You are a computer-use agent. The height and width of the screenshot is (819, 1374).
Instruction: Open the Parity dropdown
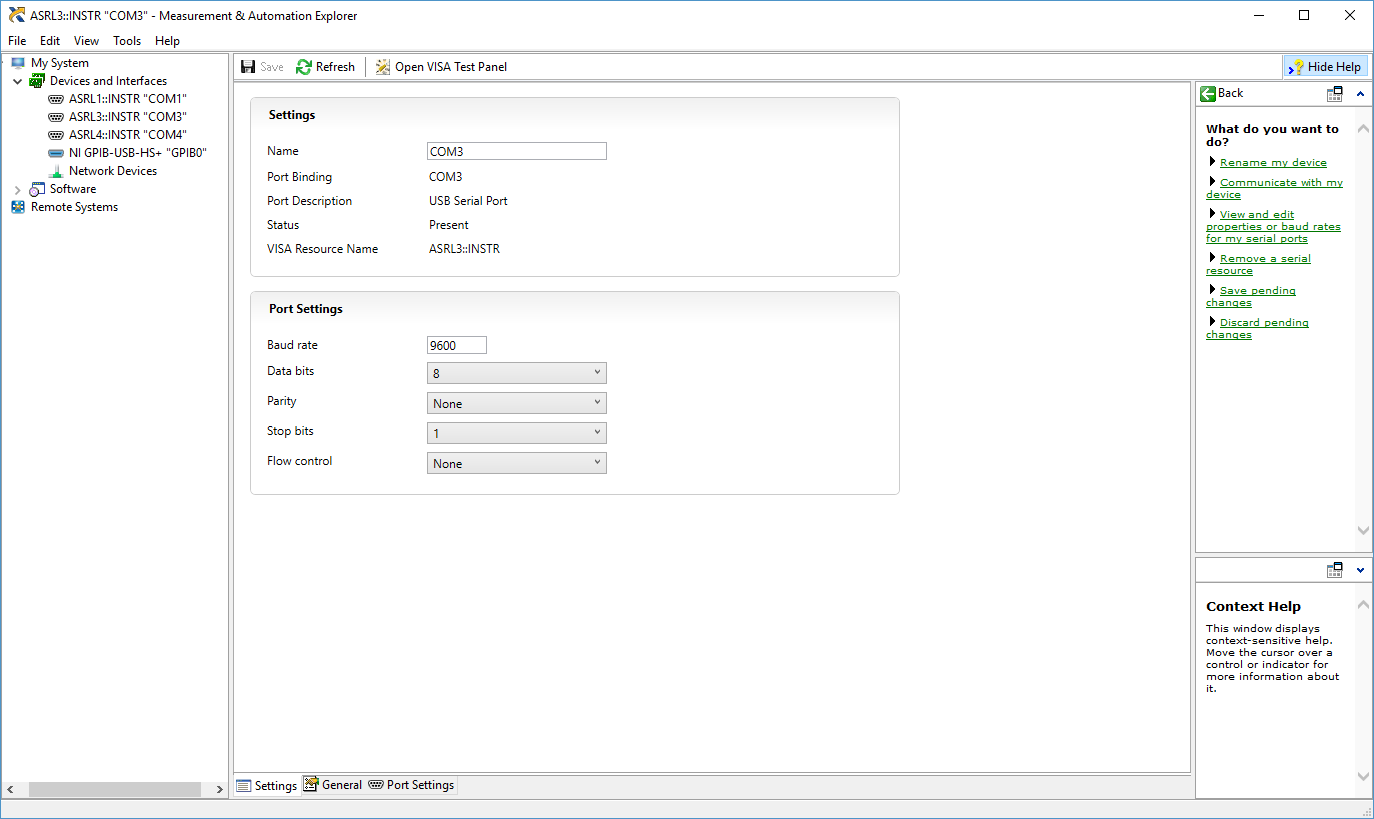pos(516,403)
